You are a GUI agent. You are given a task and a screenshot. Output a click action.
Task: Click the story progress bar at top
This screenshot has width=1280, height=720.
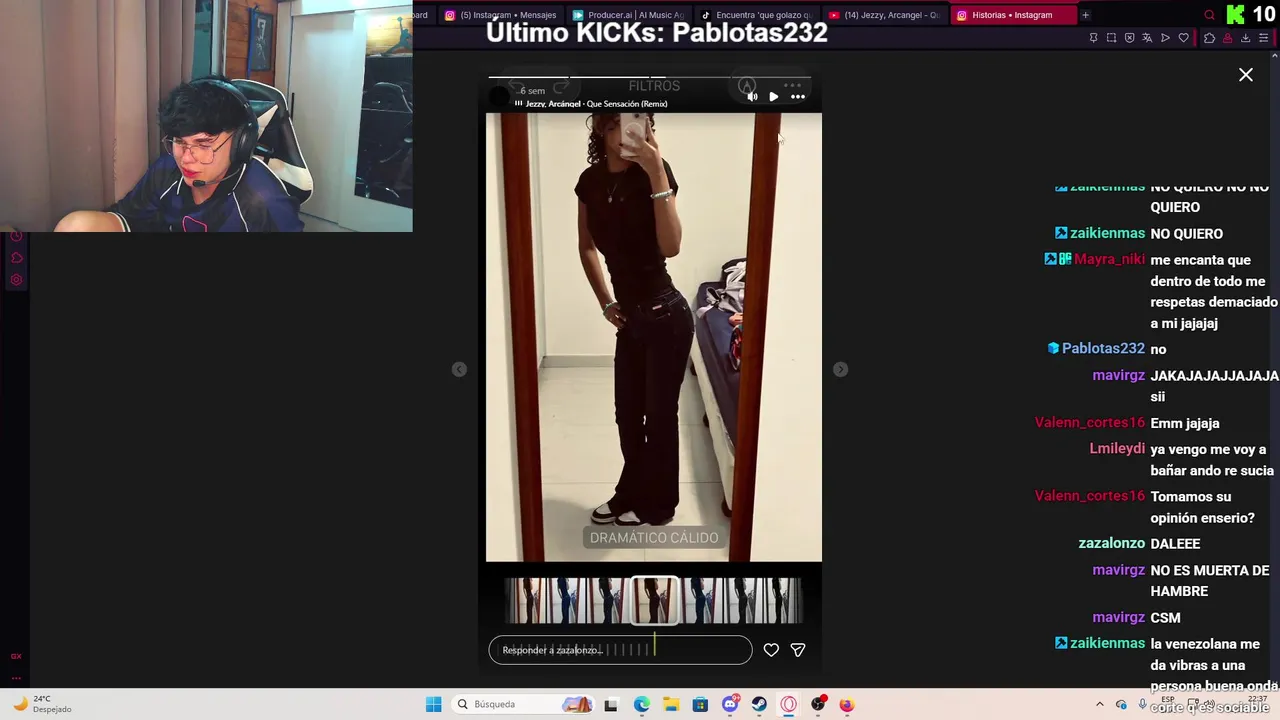(x=650, y=77)
